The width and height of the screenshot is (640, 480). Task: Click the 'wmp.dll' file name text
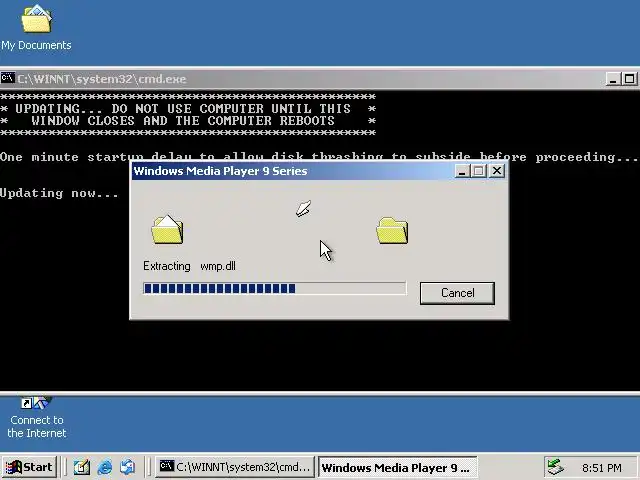pyautogui.click(x=218, y=266)
